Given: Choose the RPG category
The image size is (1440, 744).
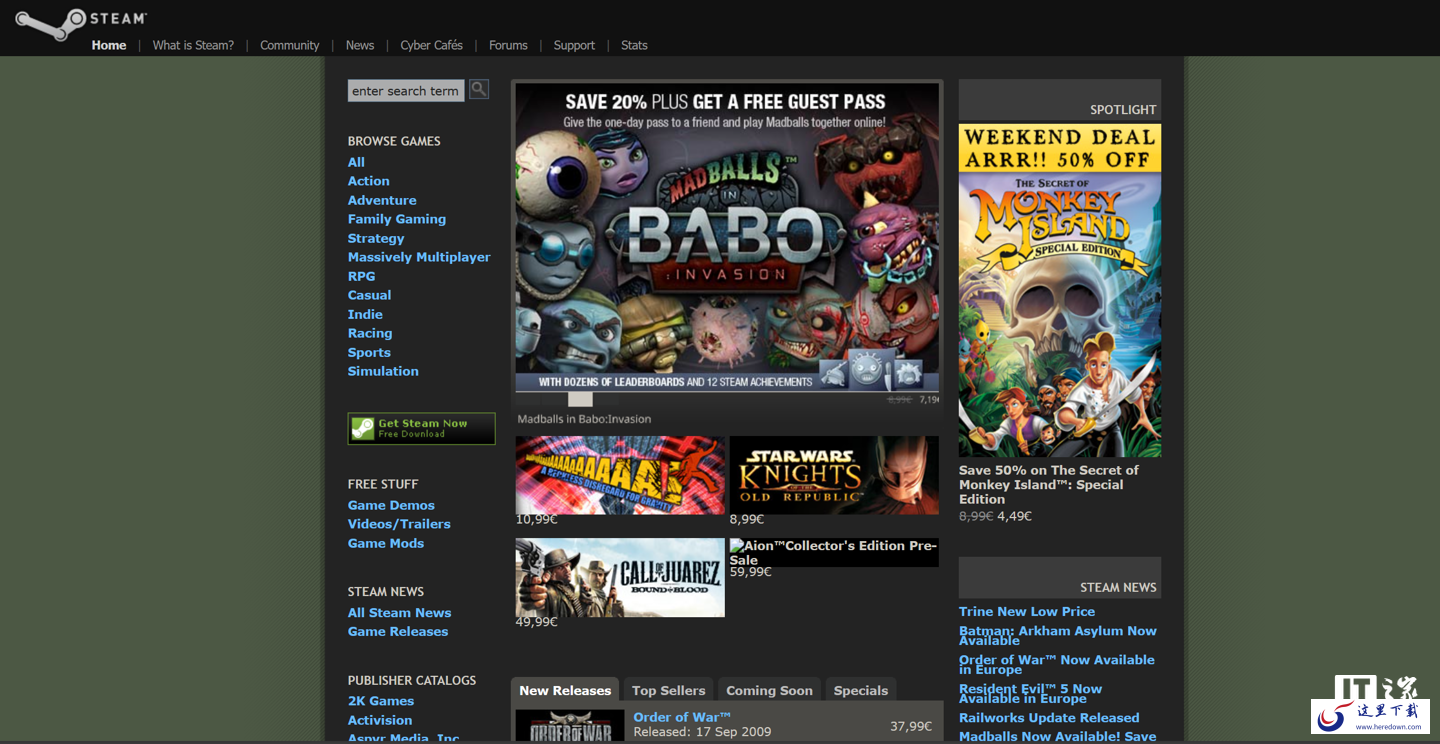Looking at the screenshot, I should 362,276.
